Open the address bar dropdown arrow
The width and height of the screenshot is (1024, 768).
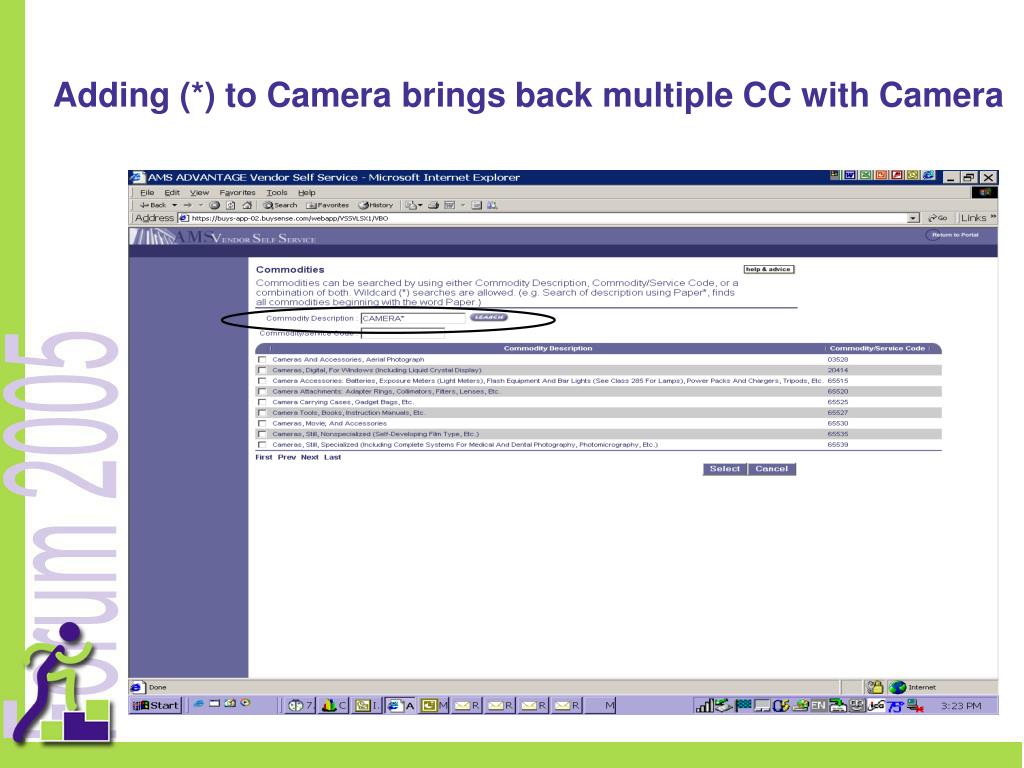point(913,218)
